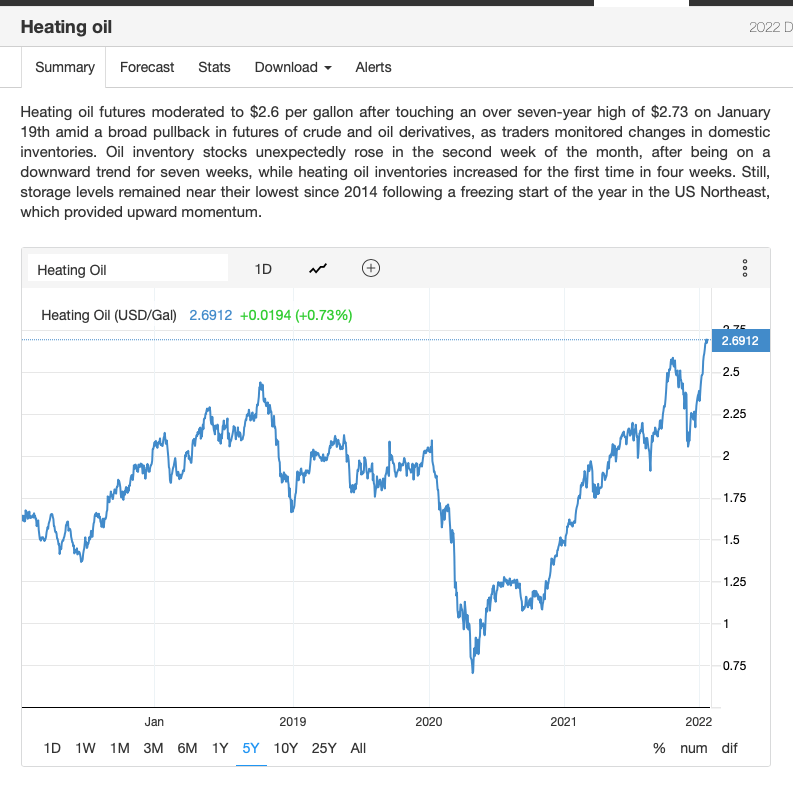Open the three-dot chart options menu
The width and height of the screenshot is (793, 796).
pos(744,268)
